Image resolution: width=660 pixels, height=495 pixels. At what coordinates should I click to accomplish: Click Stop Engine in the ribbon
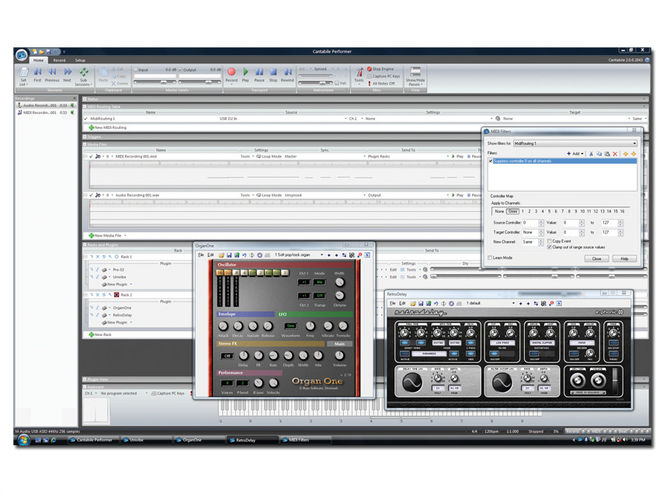381,69
